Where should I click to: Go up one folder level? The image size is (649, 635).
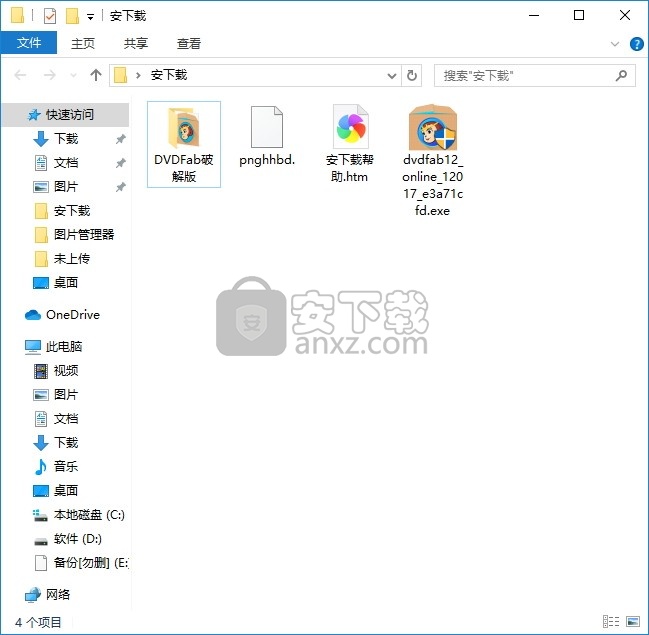pyautogui.click(x=96, y=75)
